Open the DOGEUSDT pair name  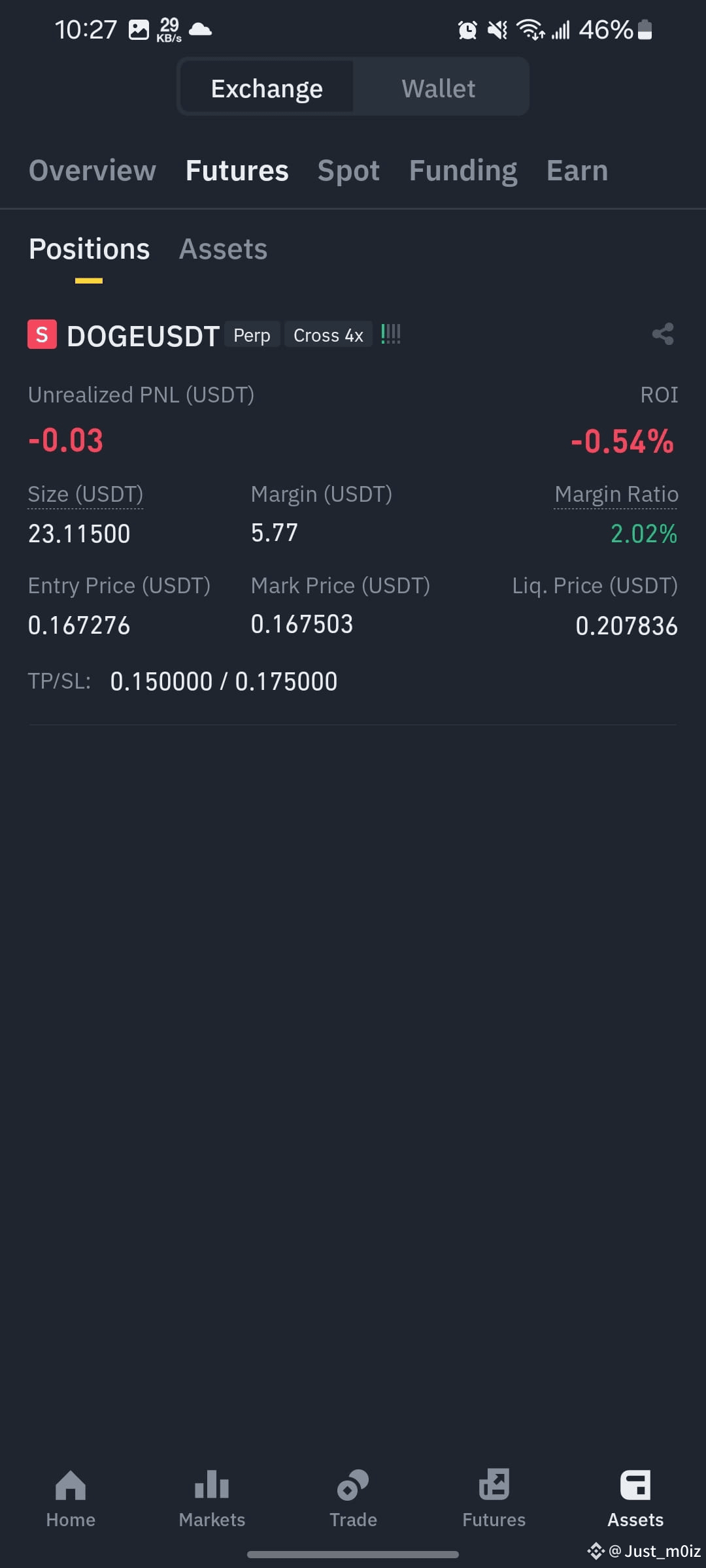tap(143, 336)
